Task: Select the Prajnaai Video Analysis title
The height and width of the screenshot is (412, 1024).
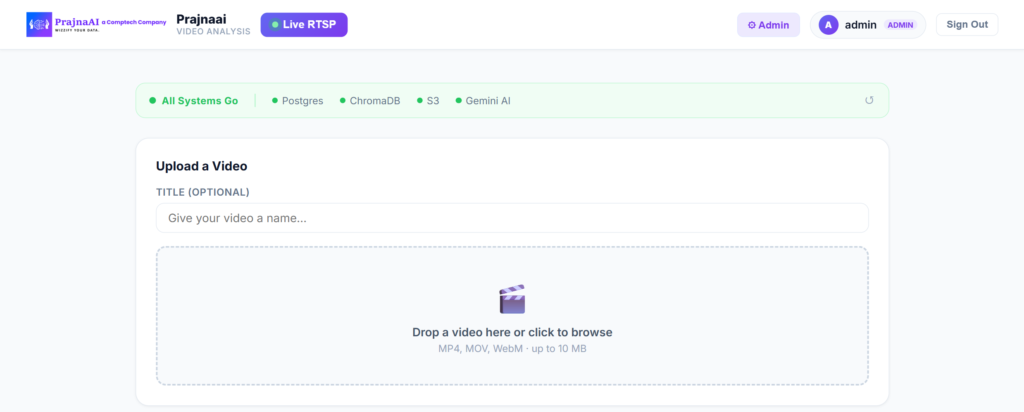Action: pos(213,25)
